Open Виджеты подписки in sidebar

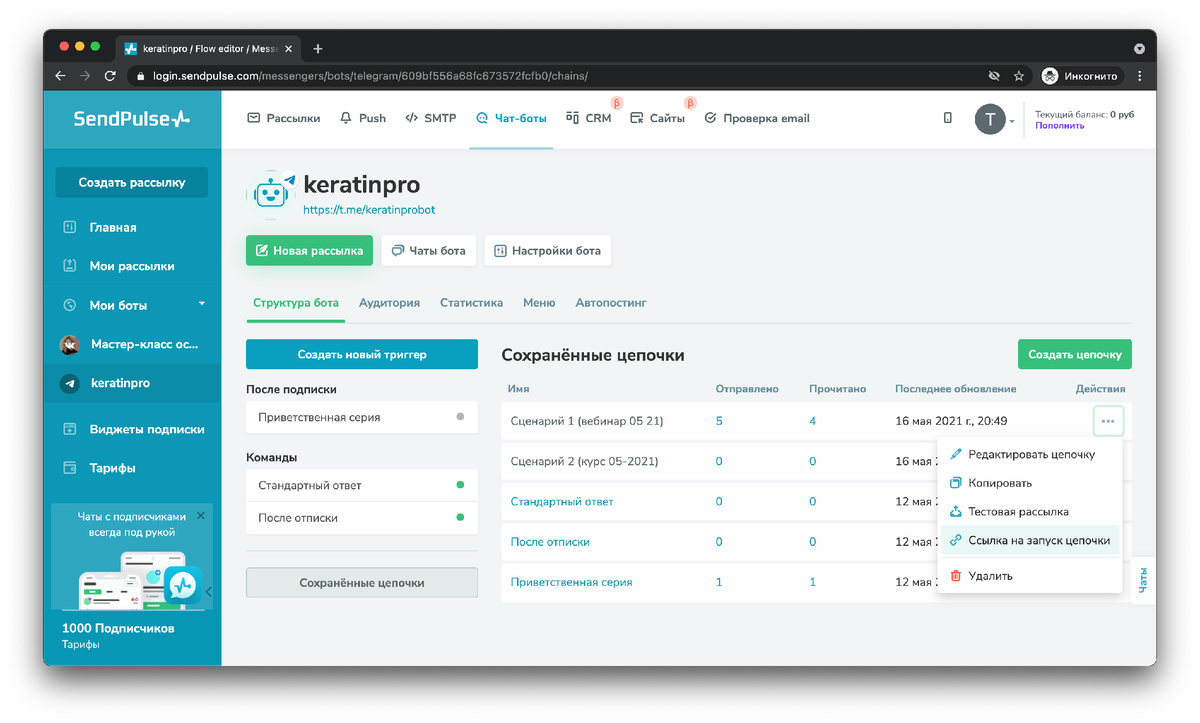click(x=147, y=429)
